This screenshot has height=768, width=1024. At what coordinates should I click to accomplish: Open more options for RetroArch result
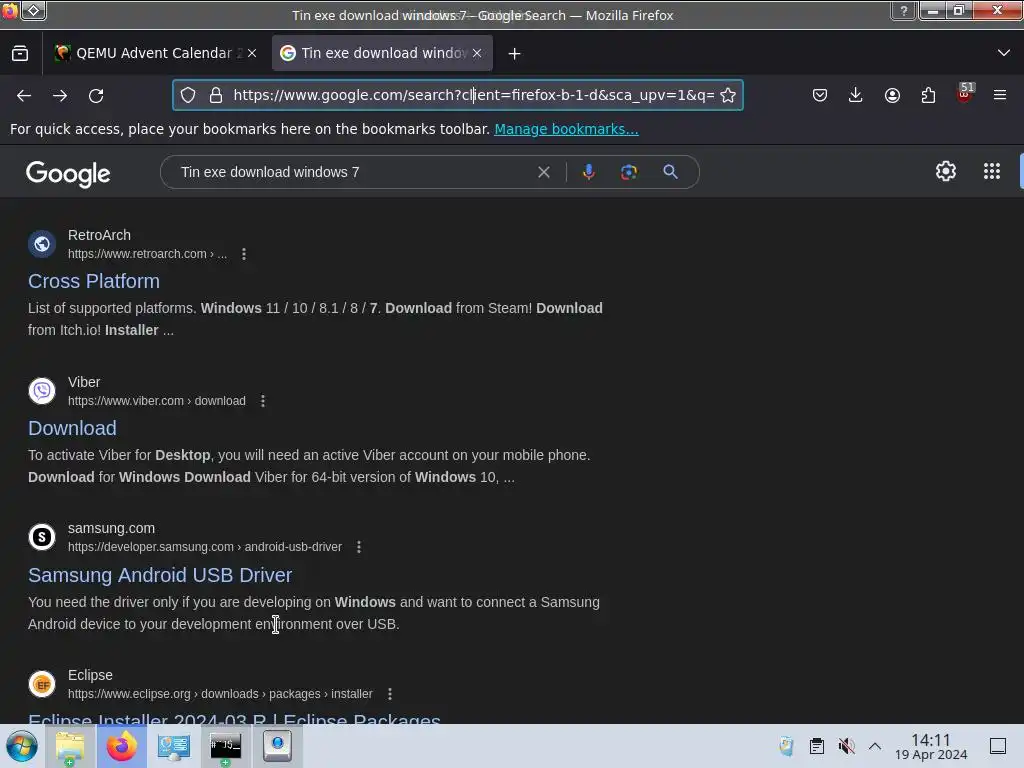click(244, 254)
